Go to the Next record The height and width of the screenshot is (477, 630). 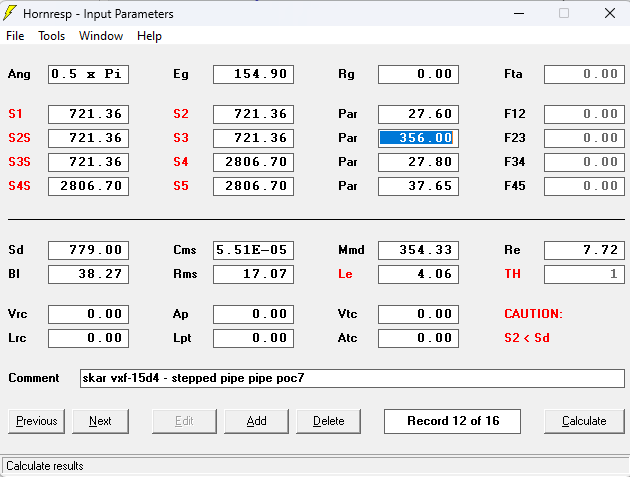(x=100, y=421)
